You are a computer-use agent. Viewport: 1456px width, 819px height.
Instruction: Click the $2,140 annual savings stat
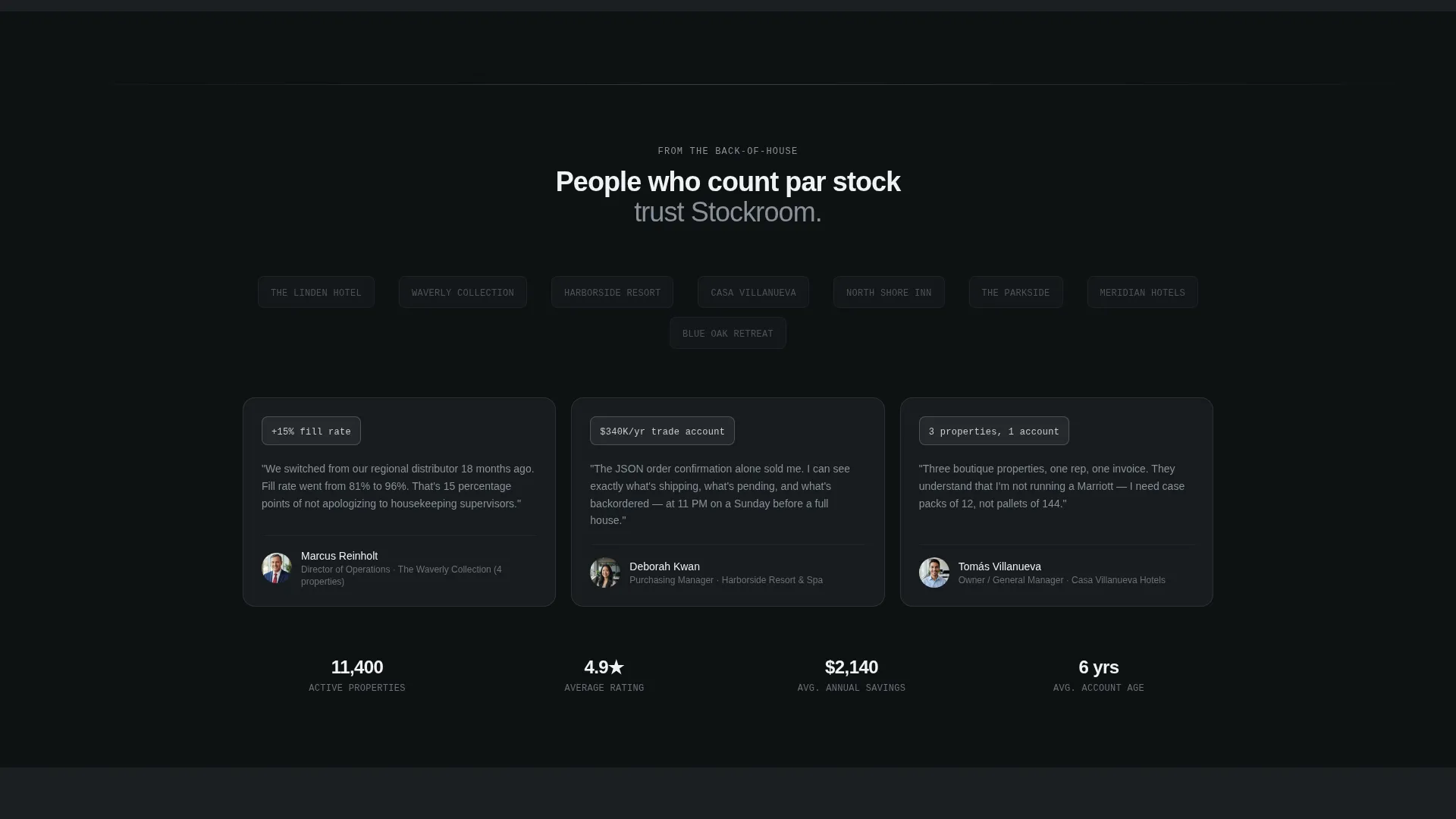point(852,667)
